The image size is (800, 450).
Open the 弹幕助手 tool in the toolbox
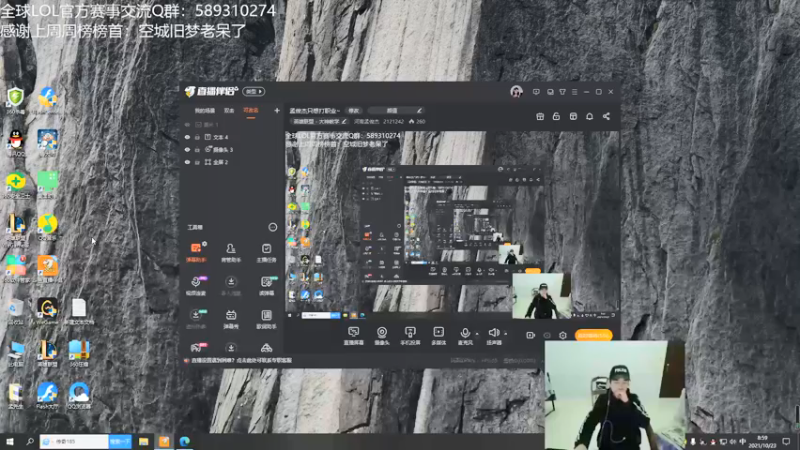pos(196,252)
